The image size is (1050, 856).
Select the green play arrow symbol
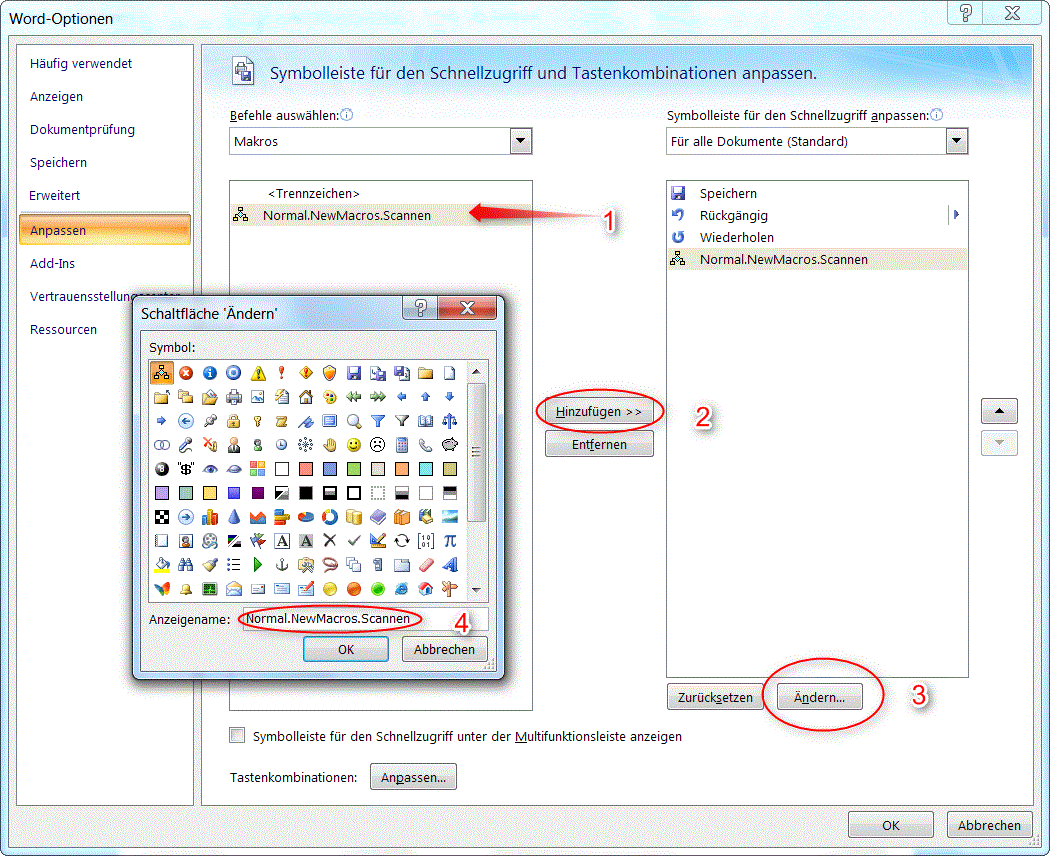(257, 564)
